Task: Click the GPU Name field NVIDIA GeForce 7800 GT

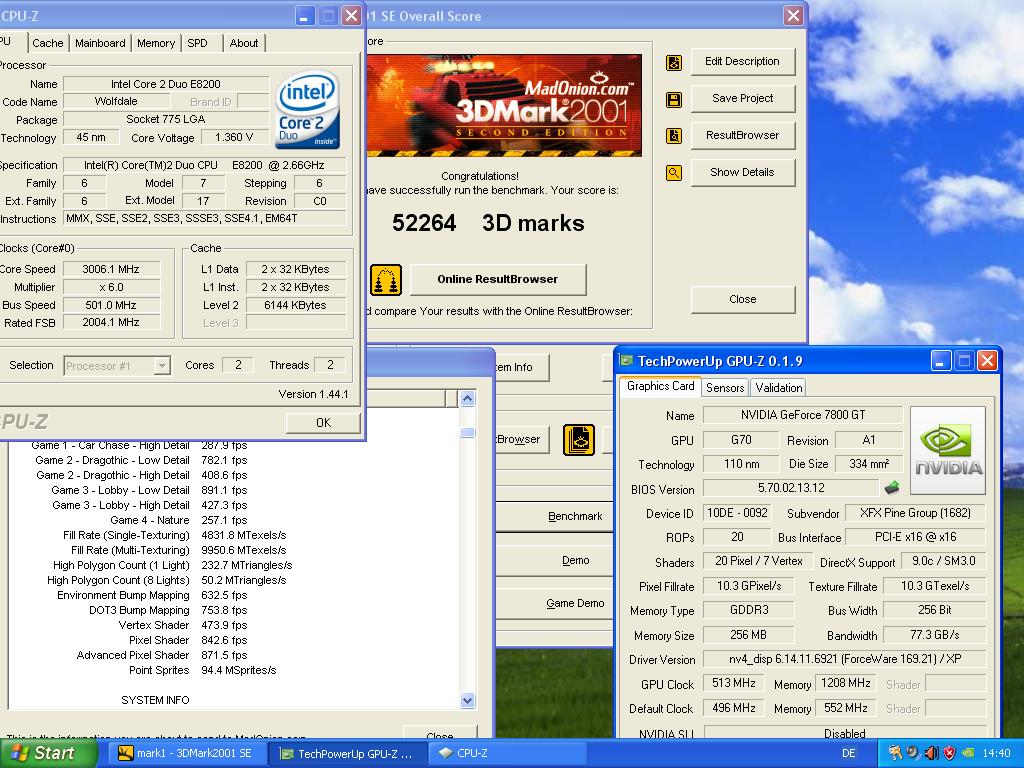Action: pos(803,415)
